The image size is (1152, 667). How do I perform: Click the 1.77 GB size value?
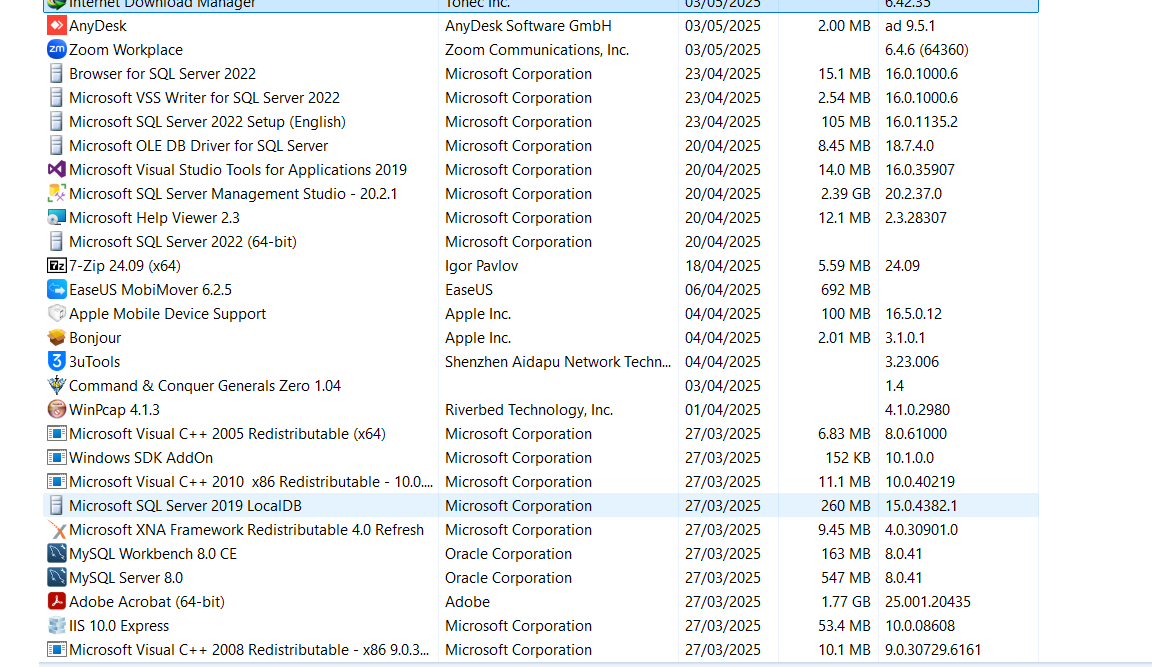[846, 602]
